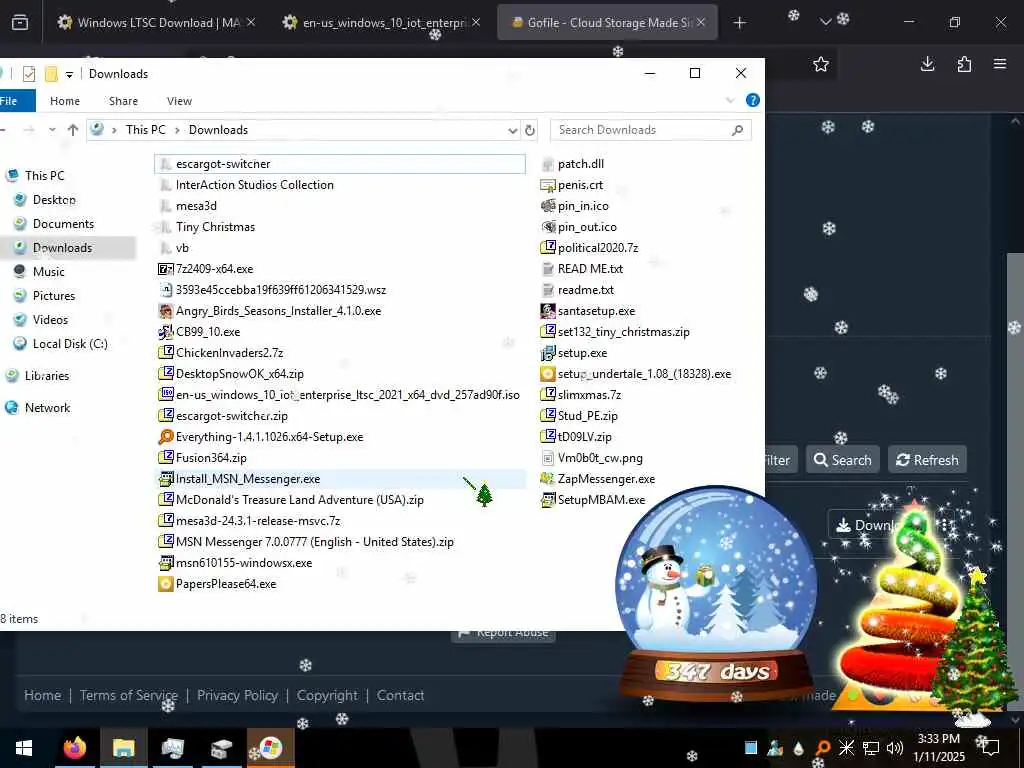Screen dimensions: 1024x768
Task: Click the Search Downloads input field
Action: click(650, 130)
